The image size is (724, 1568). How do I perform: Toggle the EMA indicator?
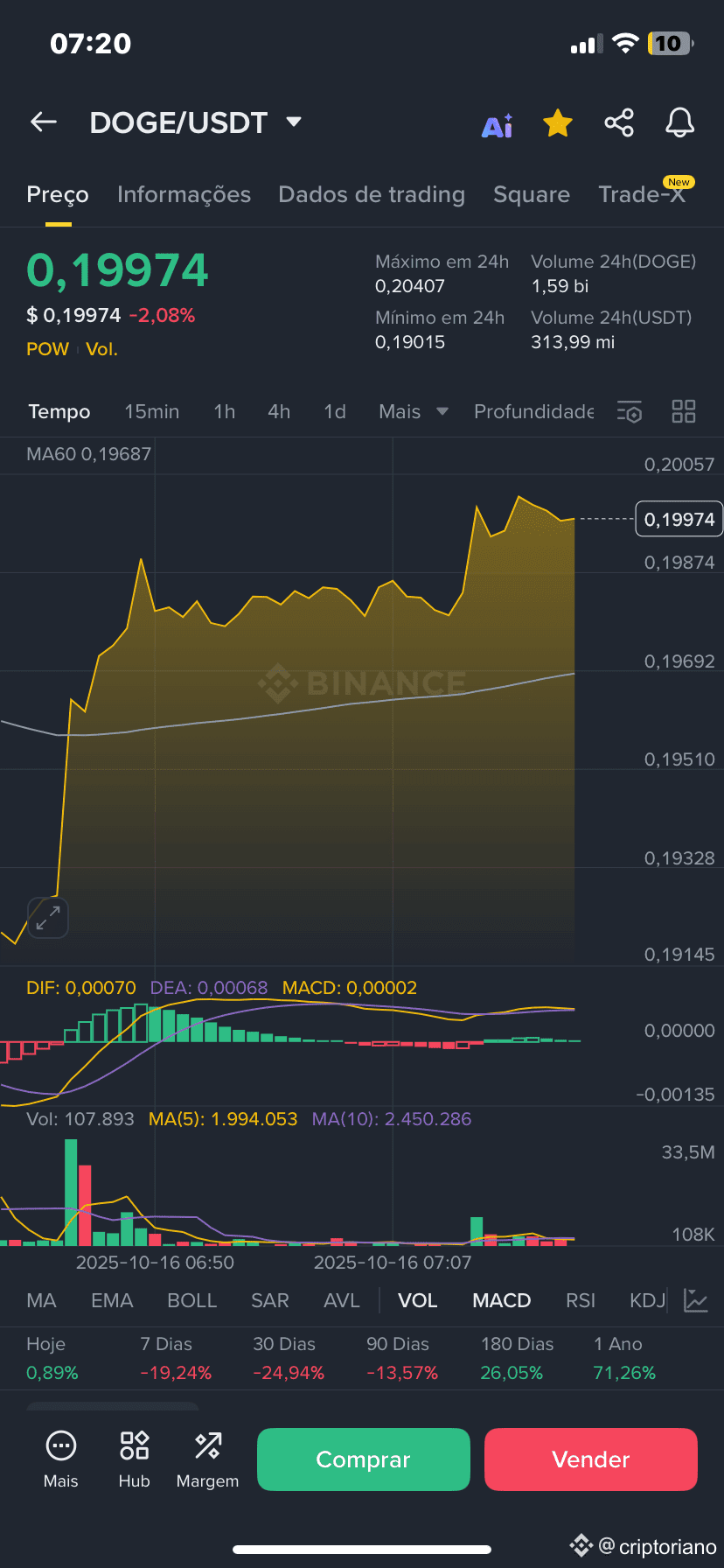coord(112,1300)
